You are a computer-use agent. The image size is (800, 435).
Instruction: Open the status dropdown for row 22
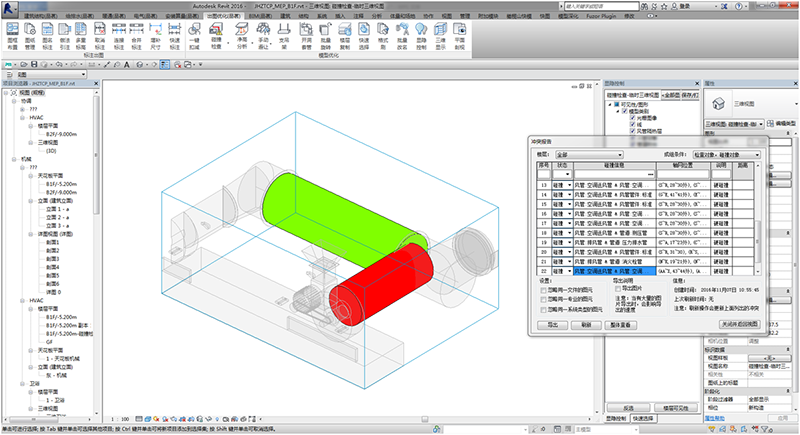coord(568,271)
